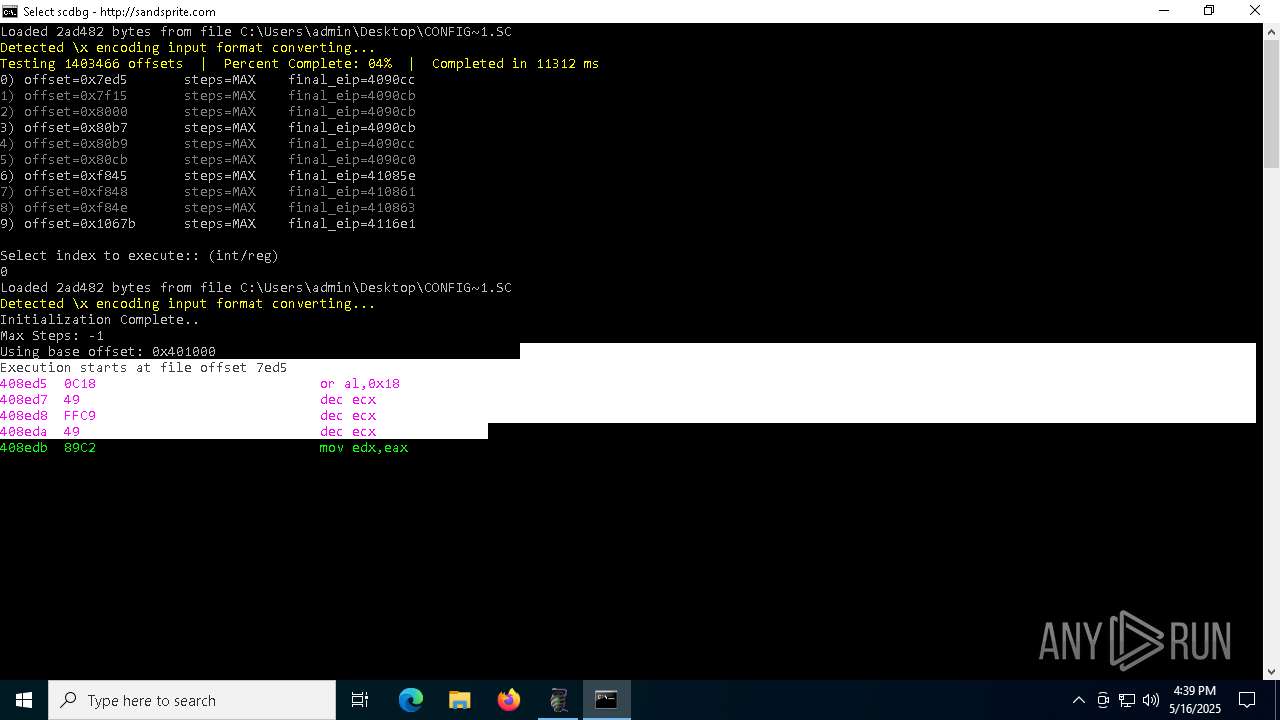Screen dimensions: 1280x720
Task: Click 'Max Steps: -1' line
Action: 52,336
